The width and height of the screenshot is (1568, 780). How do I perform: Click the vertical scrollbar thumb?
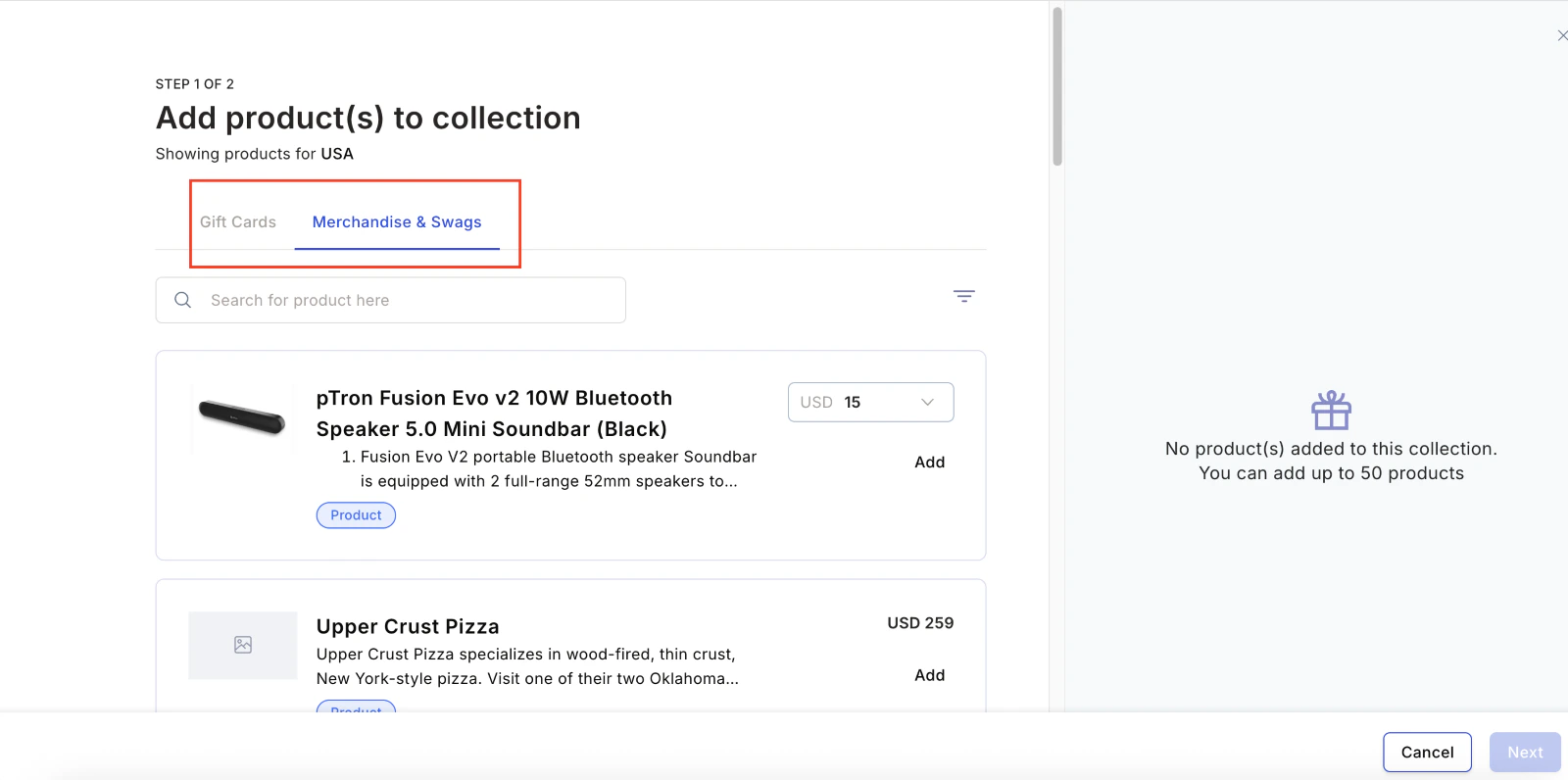[1057, 86]
